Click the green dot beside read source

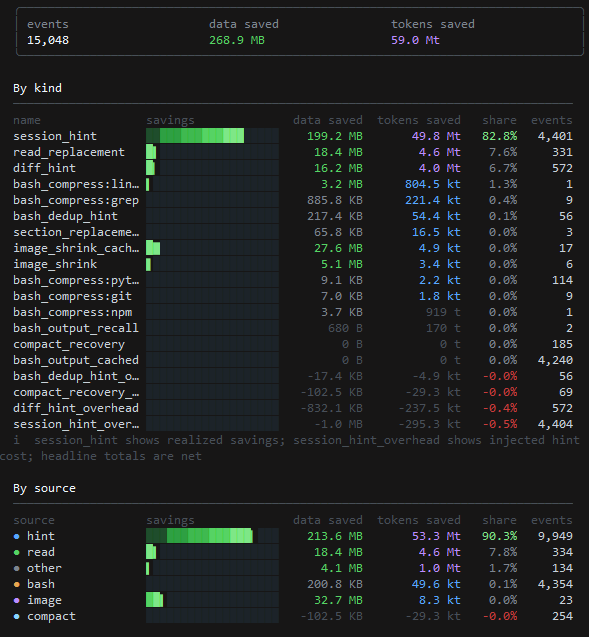(x=17, y=552)
